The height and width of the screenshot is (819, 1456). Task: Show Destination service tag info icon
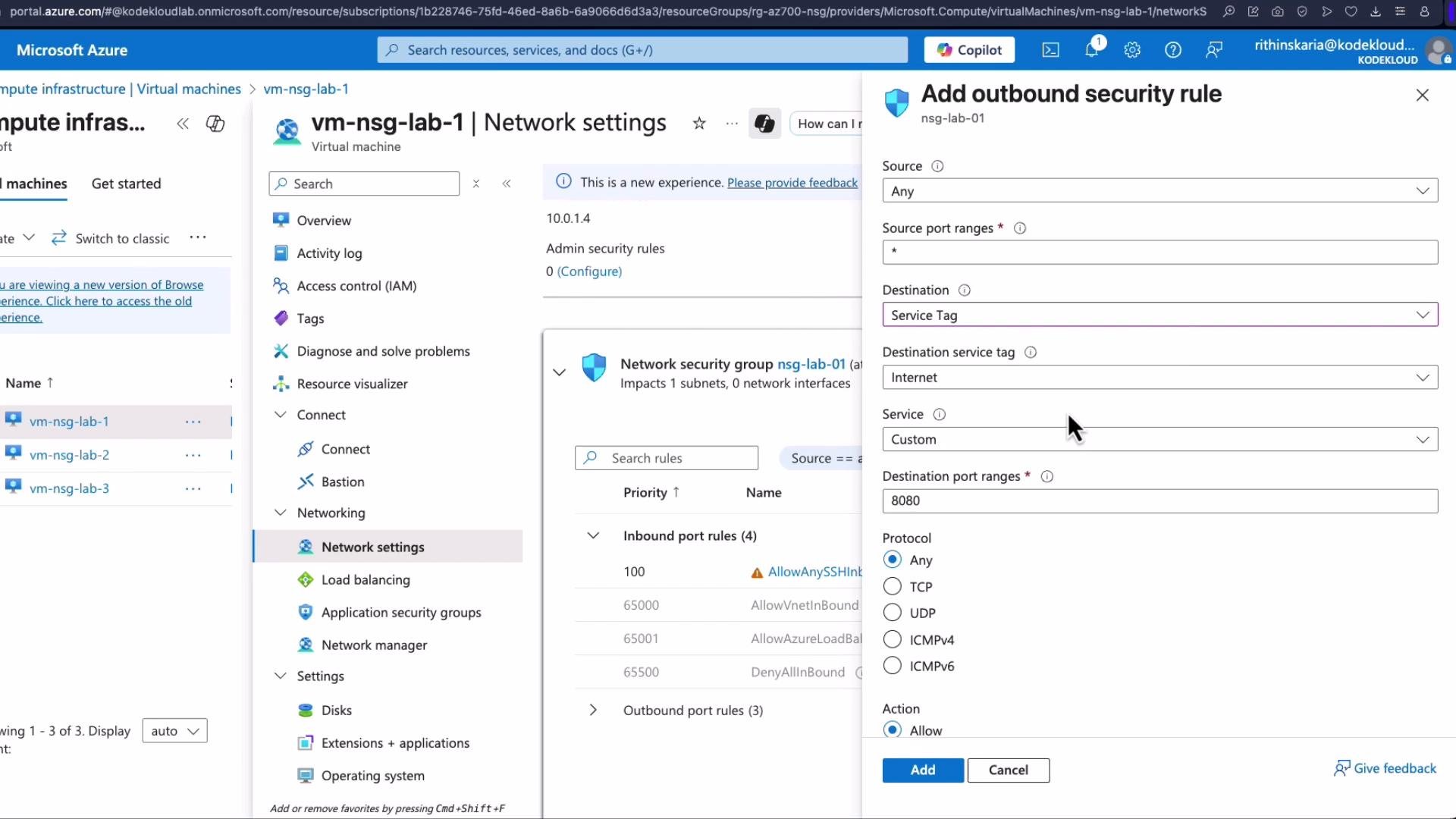coord(1031,353)
